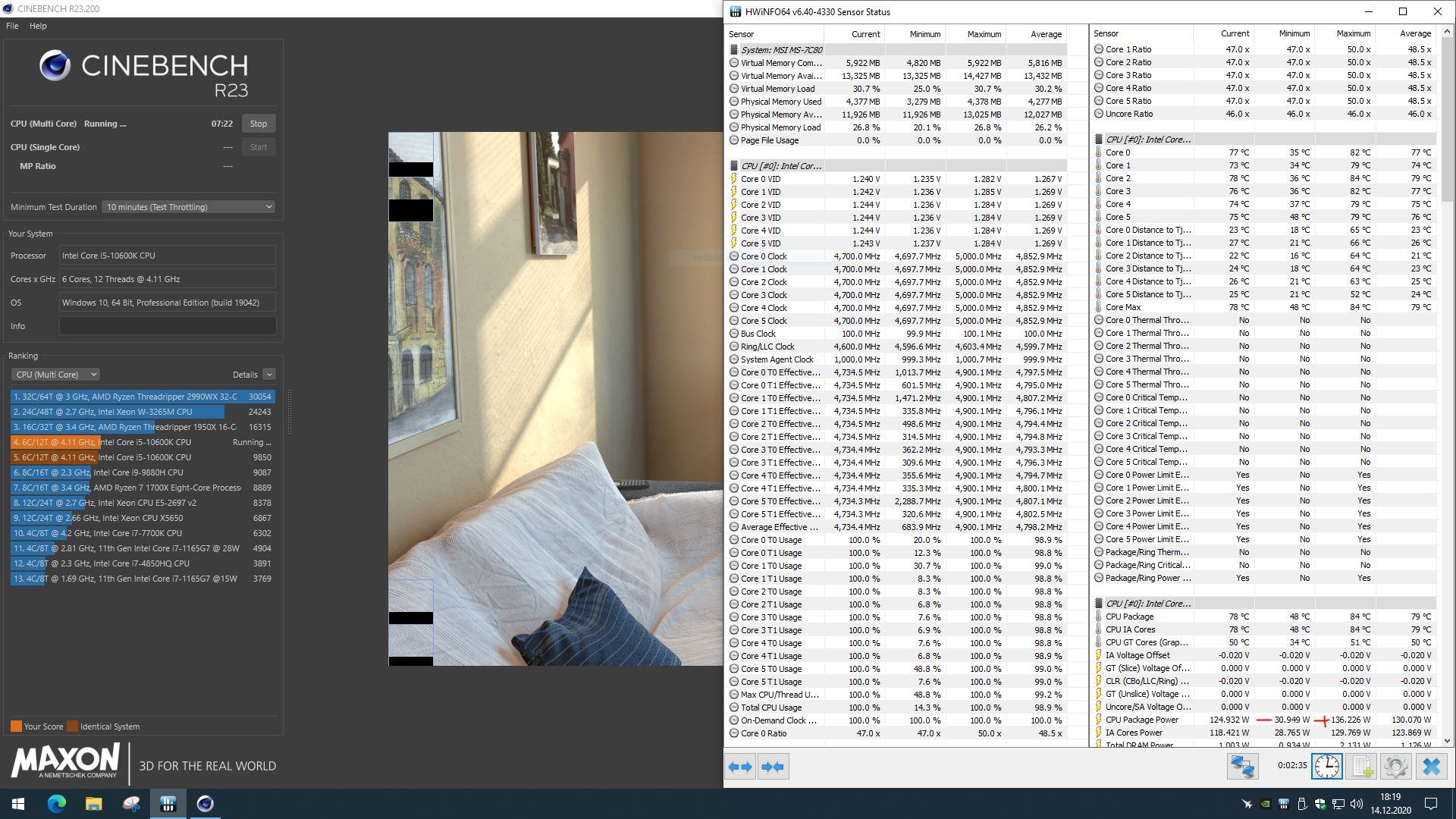Click the CPU Package temperature sensor icon
The image size is (1456, 819).
1098,617
